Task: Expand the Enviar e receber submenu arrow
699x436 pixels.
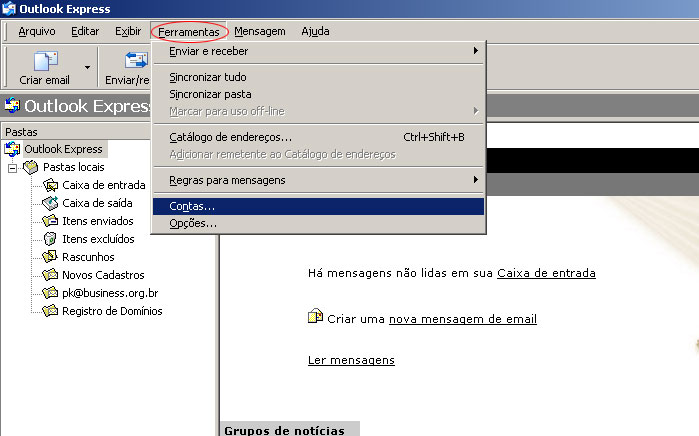Action: 476,51
